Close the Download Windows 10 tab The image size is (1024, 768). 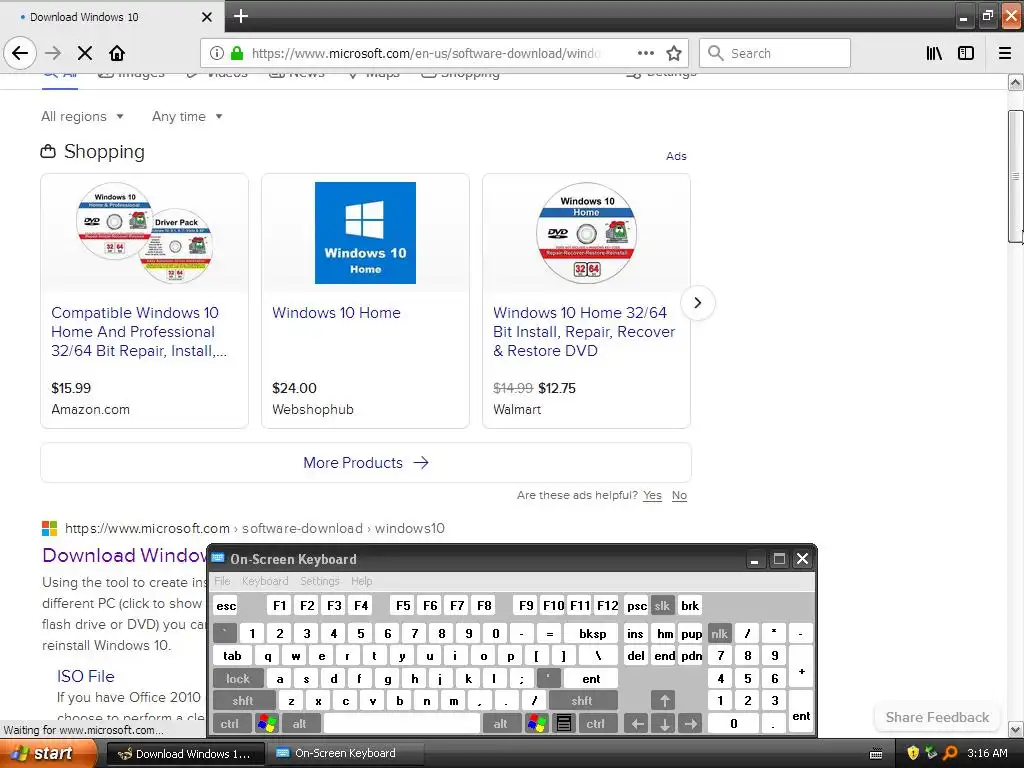[206, 17]
